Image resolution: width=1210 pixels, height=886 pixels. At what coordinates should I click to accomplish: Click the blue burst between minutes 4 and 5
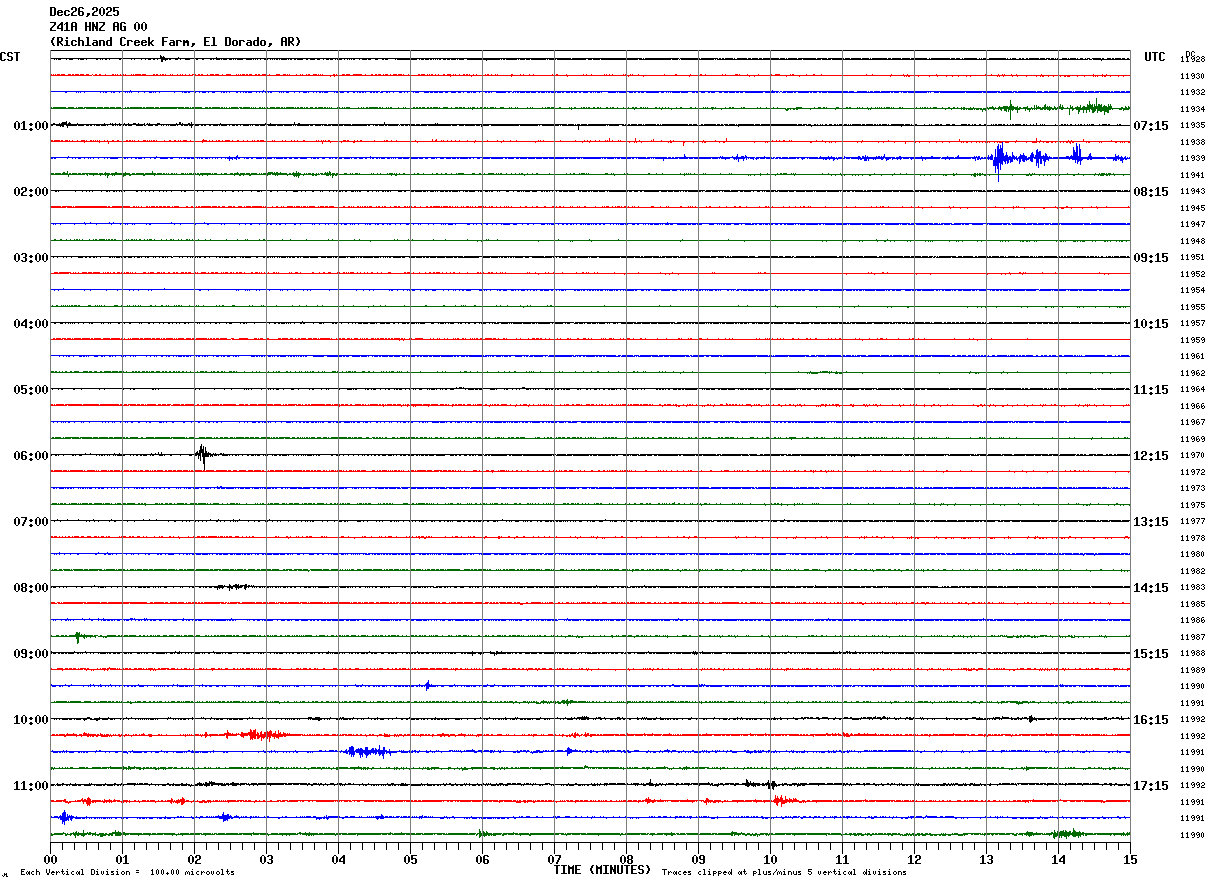pyautogui.click(x=366, y=751)
